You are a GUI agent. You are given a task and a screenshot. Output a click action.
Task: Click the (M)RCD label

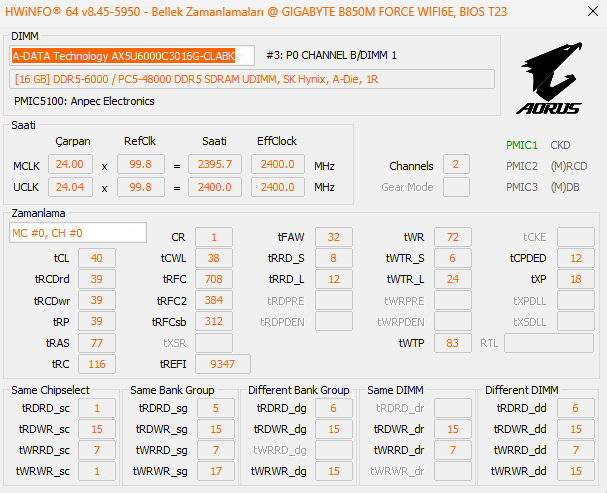coord(569,166)
